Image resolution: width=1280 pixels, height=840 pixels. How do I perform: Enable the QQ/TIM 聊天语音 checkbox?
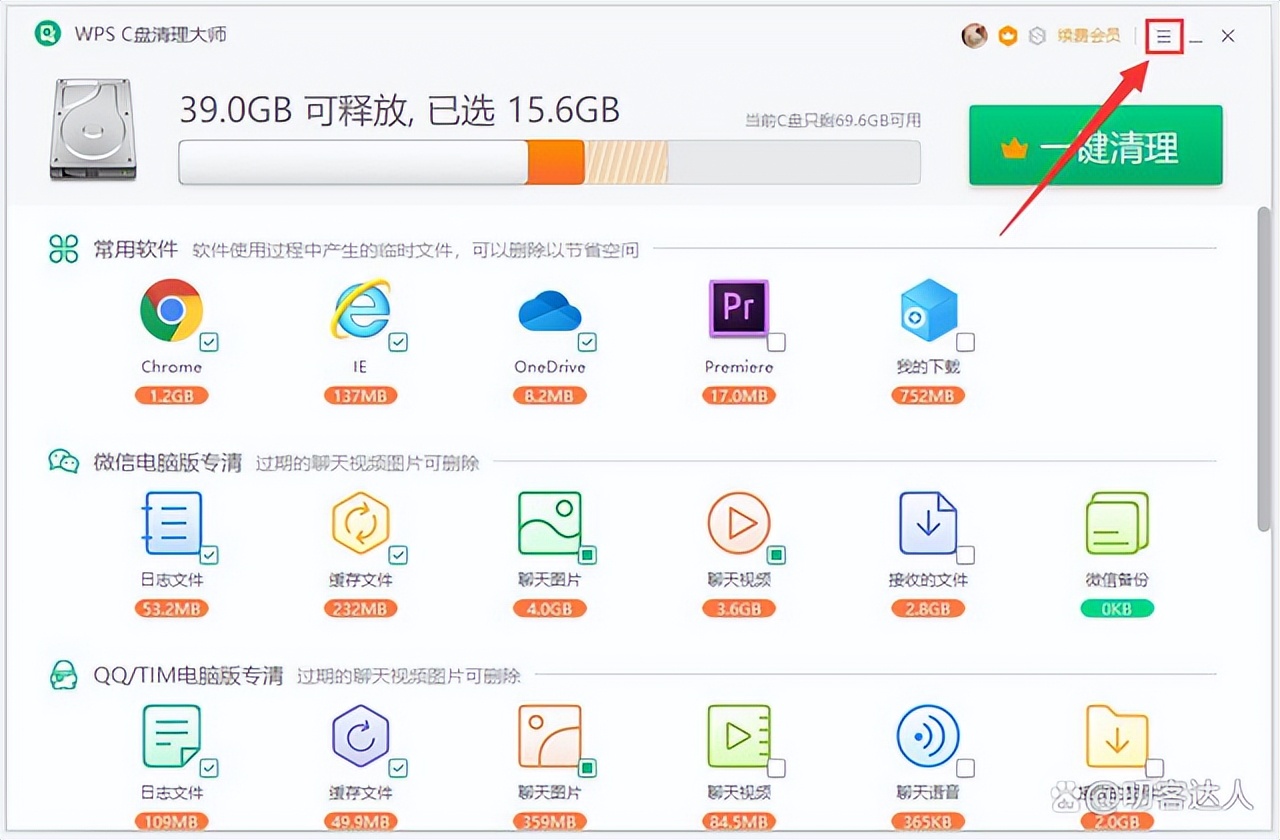[965, 768]
